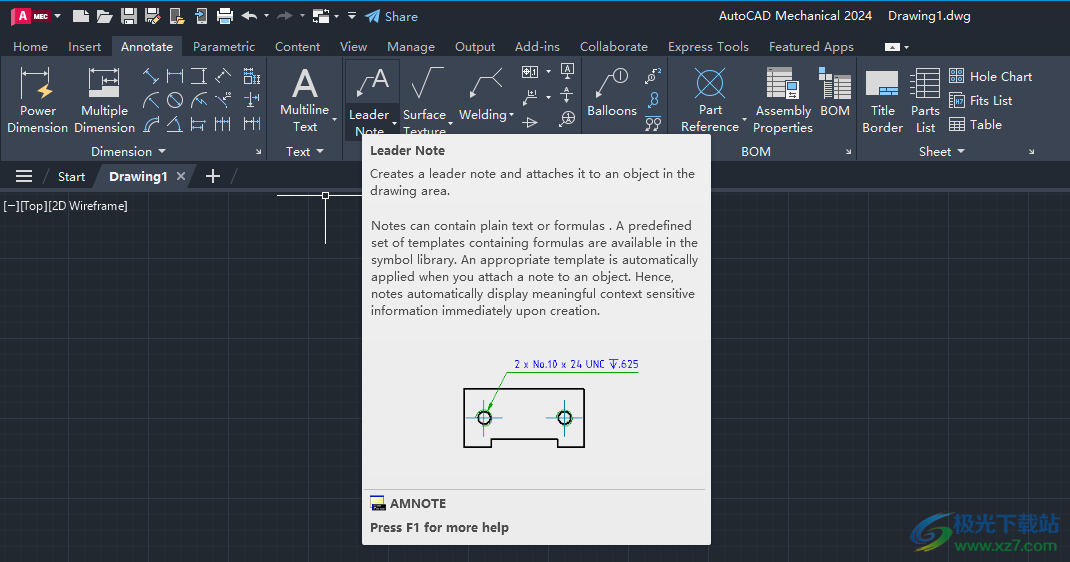Click the Surface Texture symbol tool

point(424,101)
